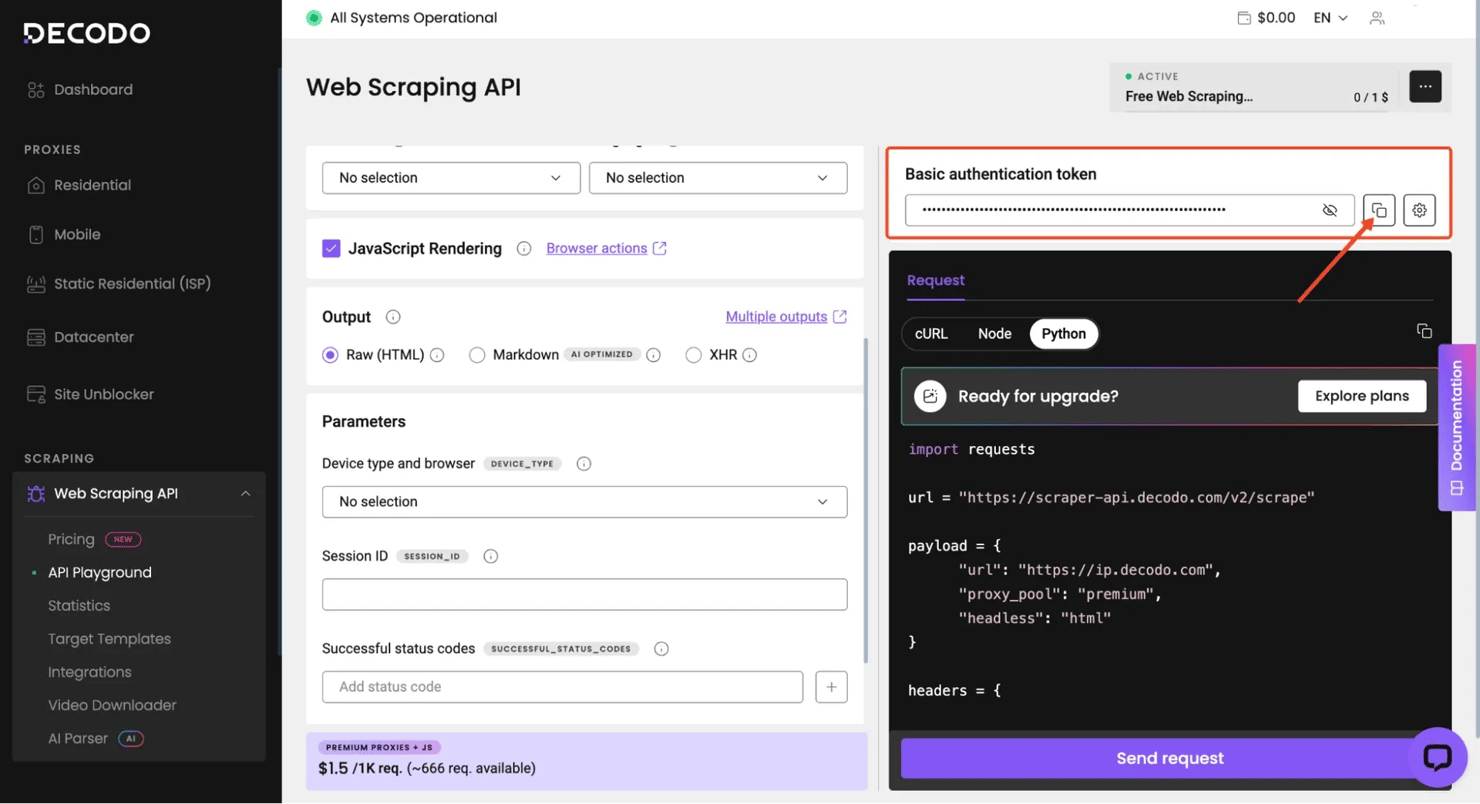
Task: Open Site Unblocker page
Action: [104, 394]
